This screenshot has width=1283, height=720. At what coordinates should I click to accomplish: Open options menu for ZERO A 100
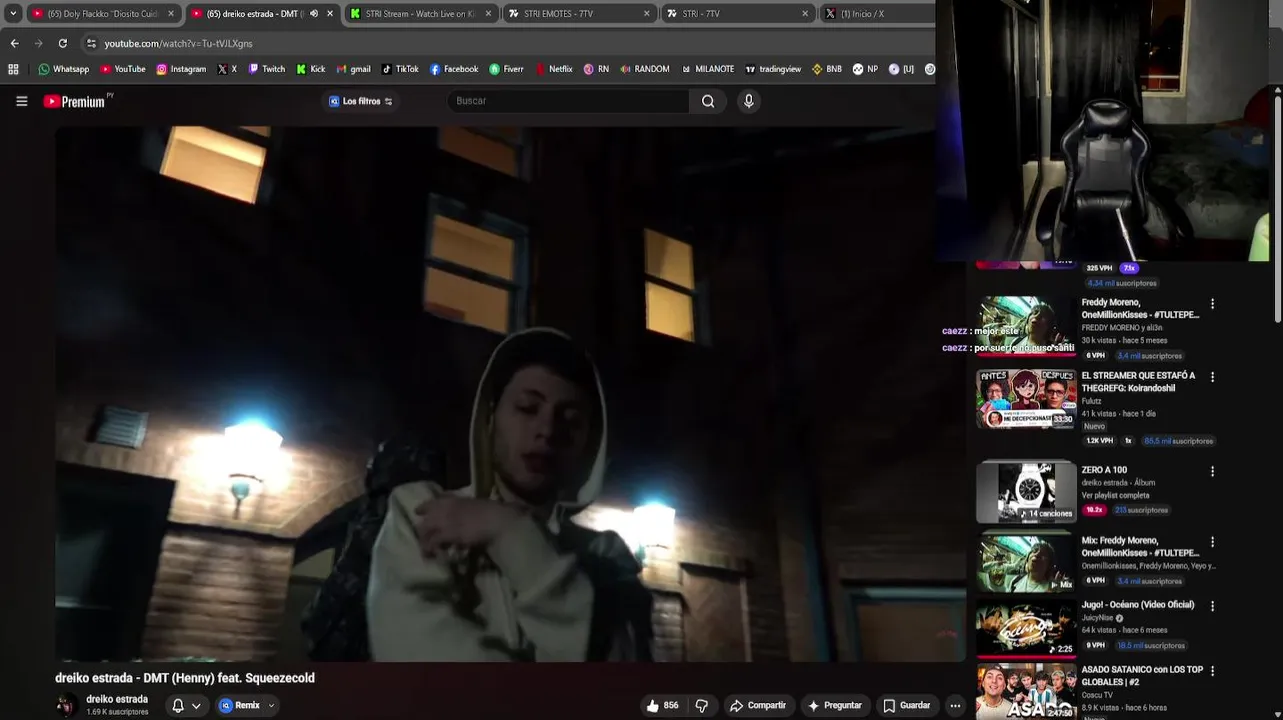click(x=1213, y=471)
